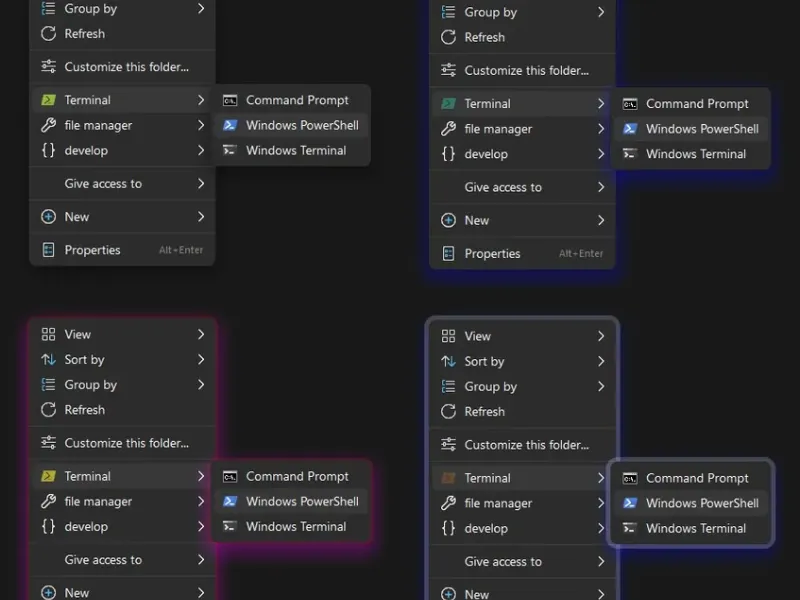This screenshot has height=600, width=800.
Task: Click Windows Terminal icon in borderless submenu
Action: pos(230,151)
